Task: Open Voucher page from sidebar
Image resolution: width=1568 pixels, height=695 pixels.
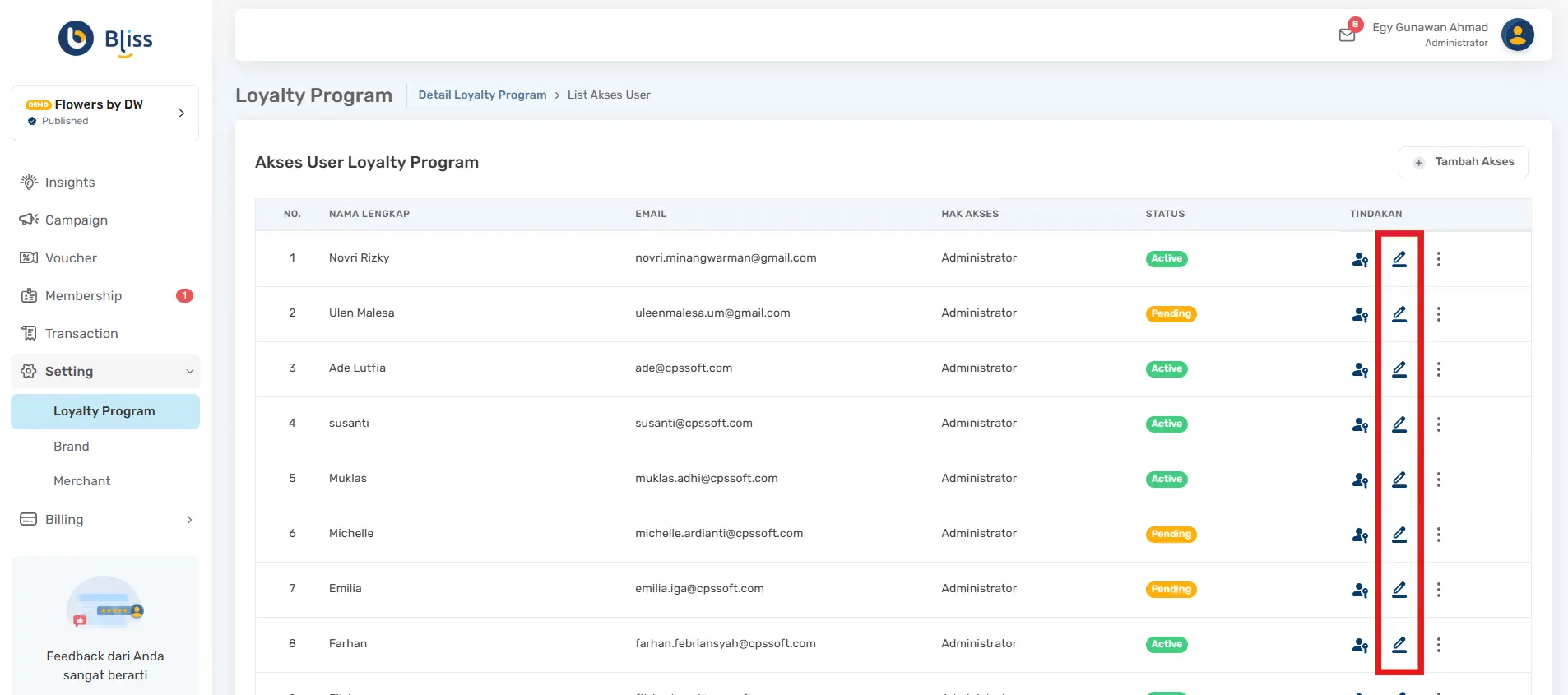Action: [71, 258]
